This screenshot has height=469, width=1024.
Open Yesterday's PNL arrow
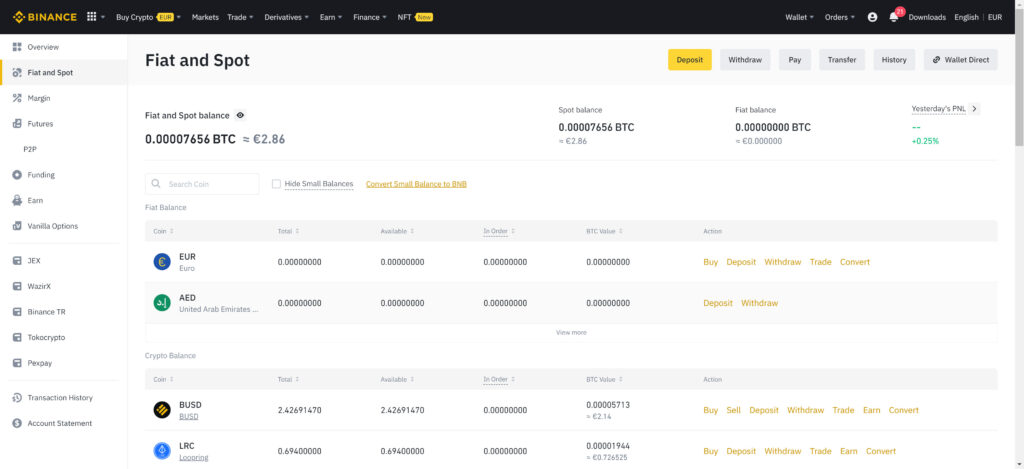(x=974, y=109)
